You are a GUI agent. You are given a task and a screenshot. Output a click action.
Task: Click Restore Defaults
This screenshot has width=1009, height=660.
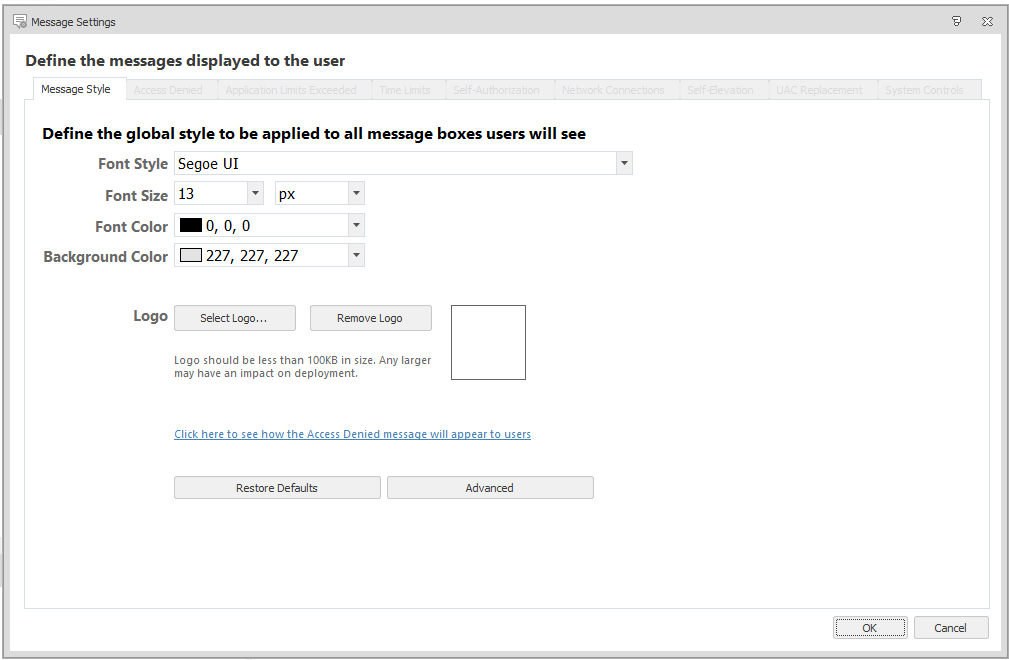[277, 487]
